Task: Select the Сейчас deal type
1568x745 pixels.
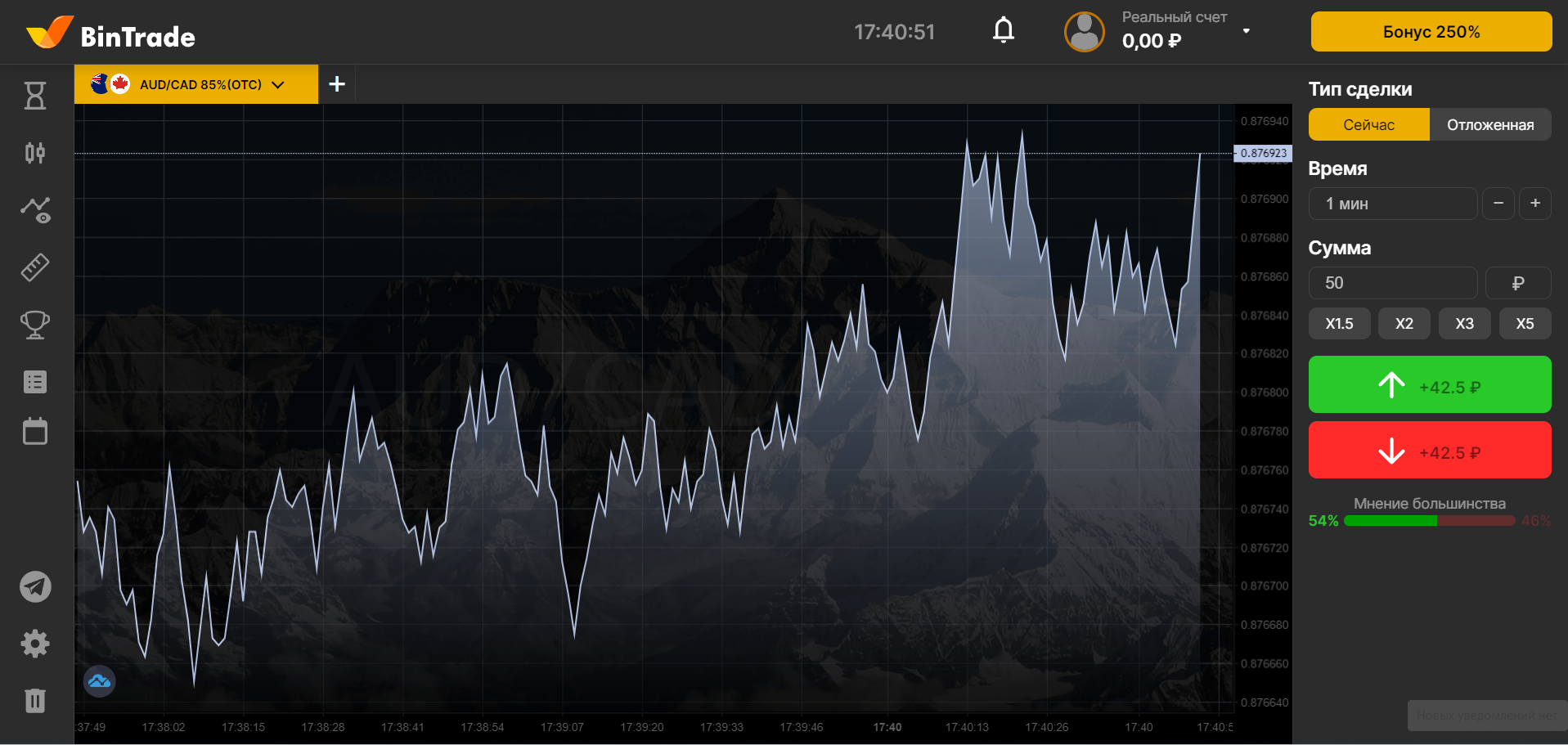Action: pyautogui.click(x=1368, y=125)
